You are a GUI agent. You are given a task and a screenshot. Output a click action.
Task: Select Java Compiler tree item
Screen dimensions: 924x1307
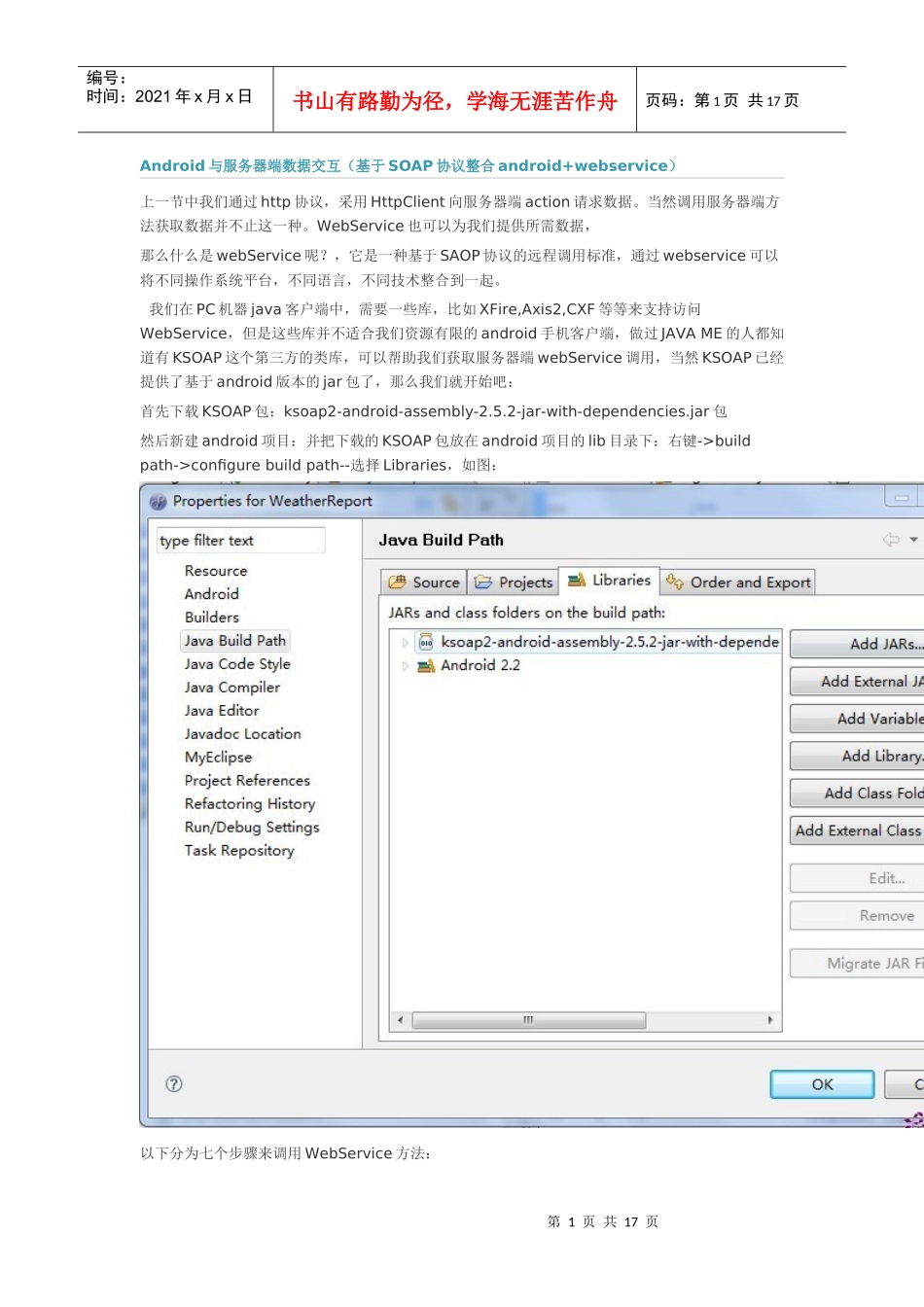232,688
